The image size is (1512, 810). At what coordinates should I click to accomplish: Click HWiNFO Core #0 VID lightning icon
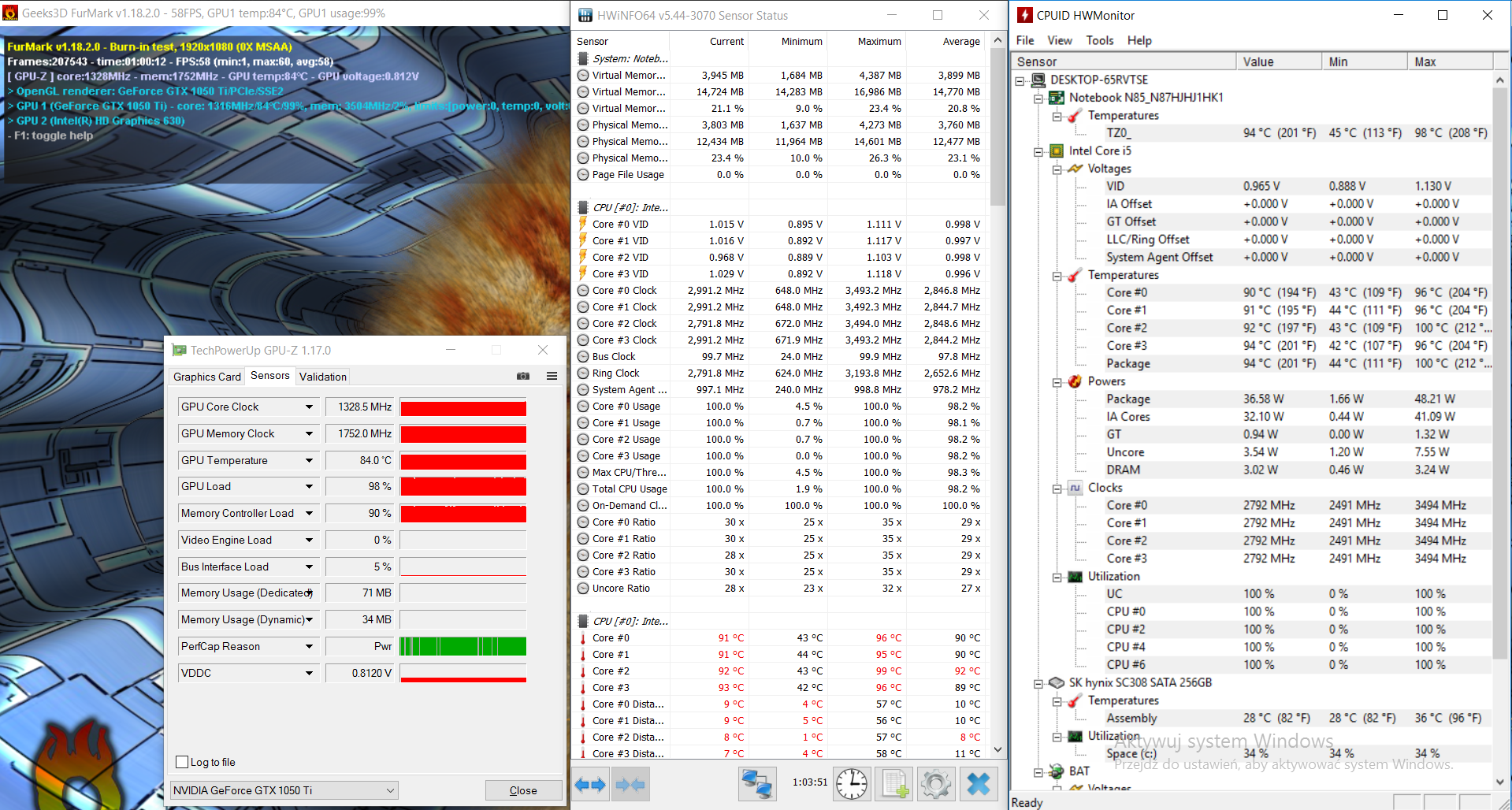pos(583,224)
